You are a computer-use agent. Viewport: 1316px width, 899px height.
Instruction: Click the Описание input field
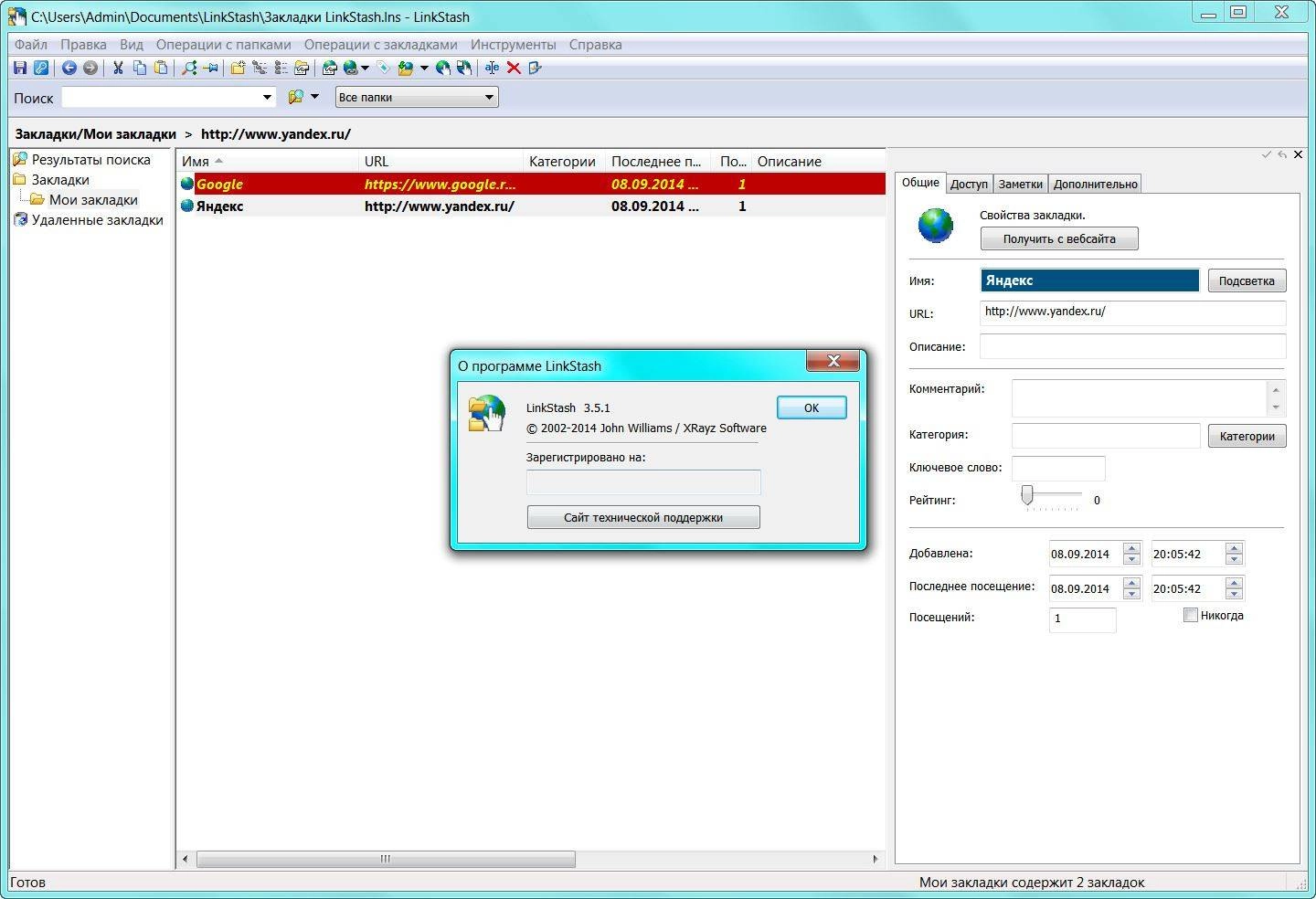(x=1132, y=346)
